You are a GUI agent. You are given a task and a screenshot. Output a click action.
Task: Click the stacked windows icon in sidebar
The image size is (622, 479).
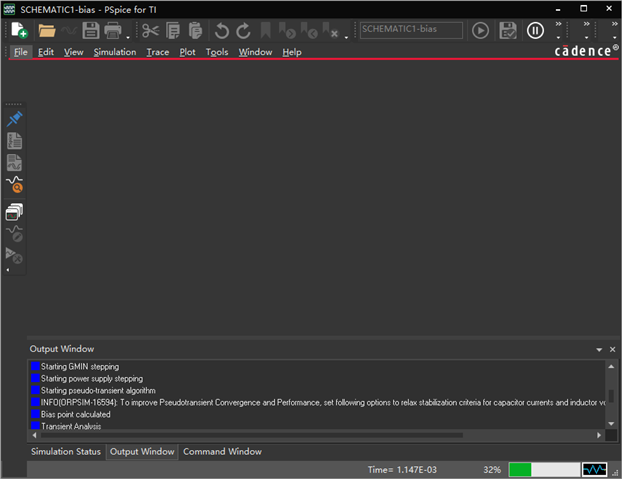(14, 212)
